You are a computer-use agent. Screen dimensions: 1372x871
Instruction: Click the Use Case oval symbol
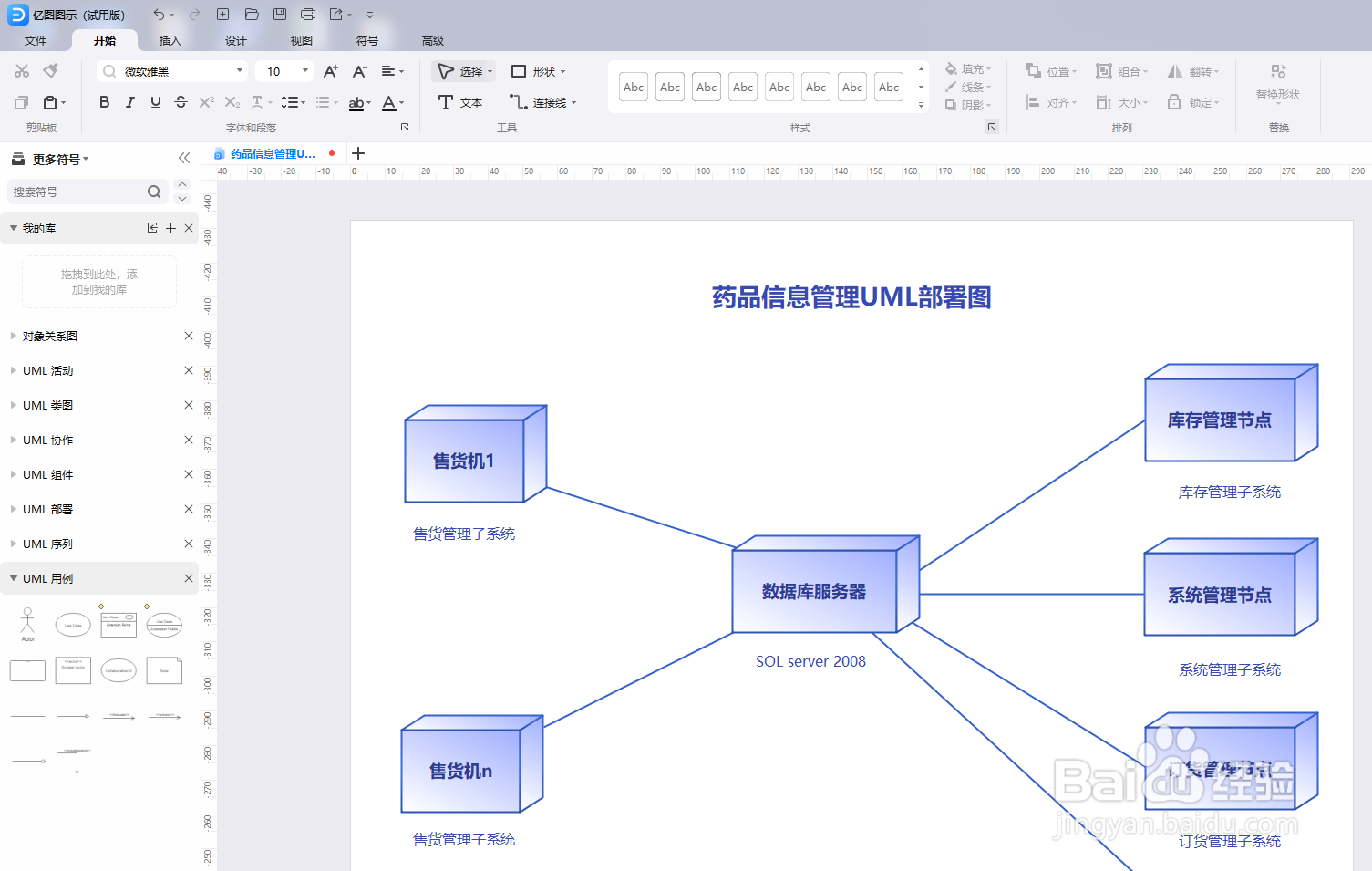click(73, 625)
